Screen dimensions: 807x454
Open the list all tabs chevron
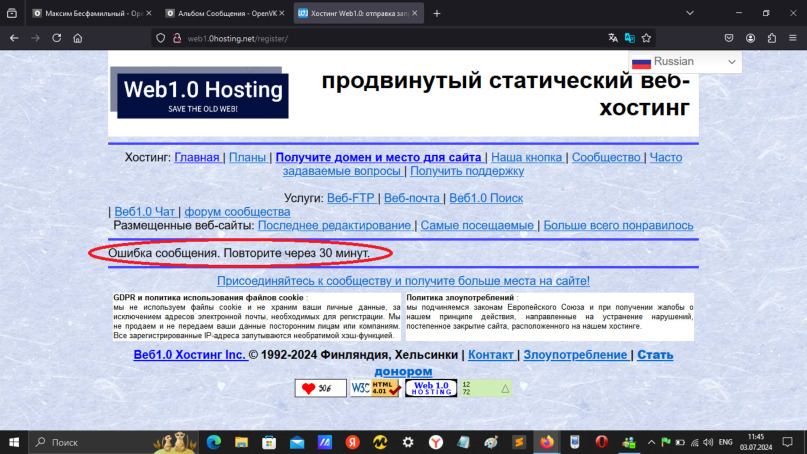(x=690, y=13)
